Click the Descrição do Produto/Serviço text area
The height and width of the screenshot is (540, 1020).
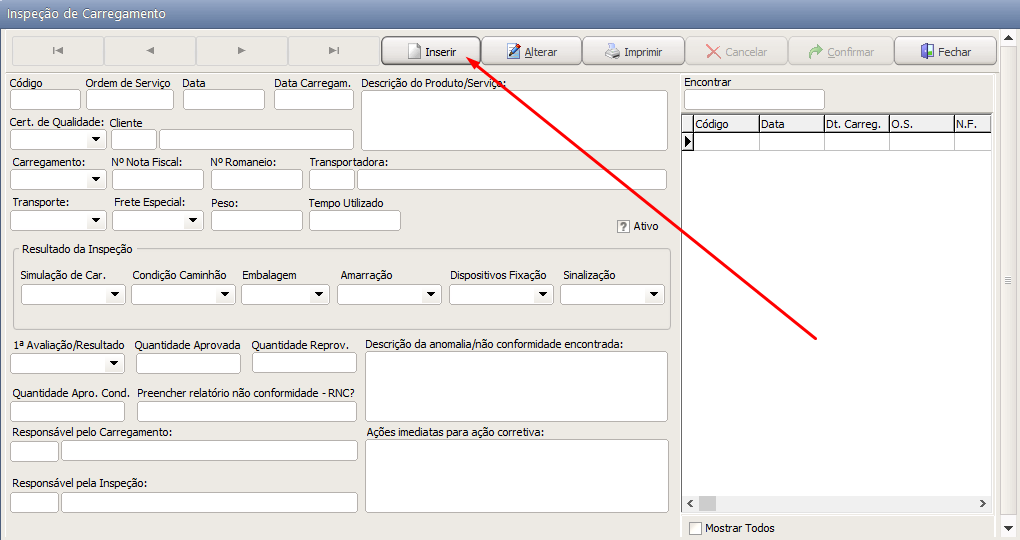[515, 120]
